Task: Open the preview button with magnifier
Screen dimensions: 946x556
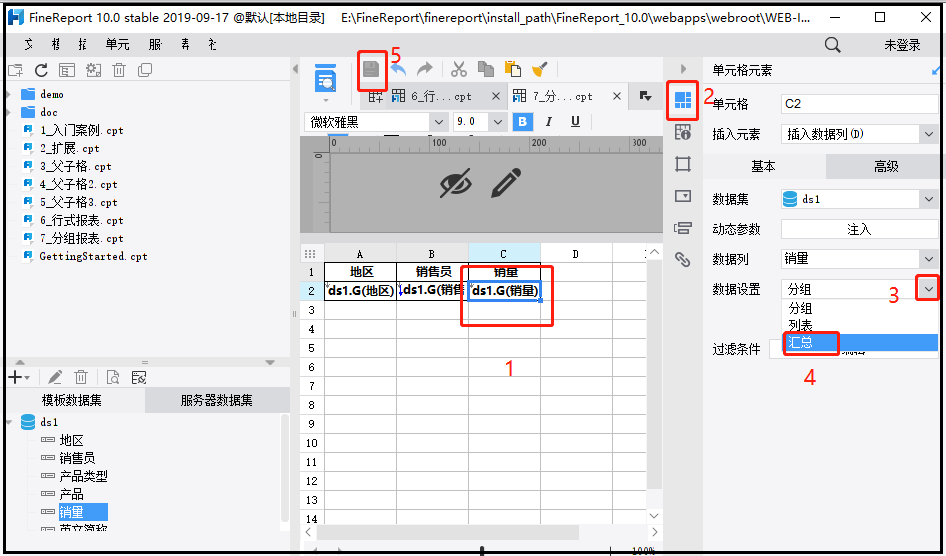Action: [x=326, y=80]
